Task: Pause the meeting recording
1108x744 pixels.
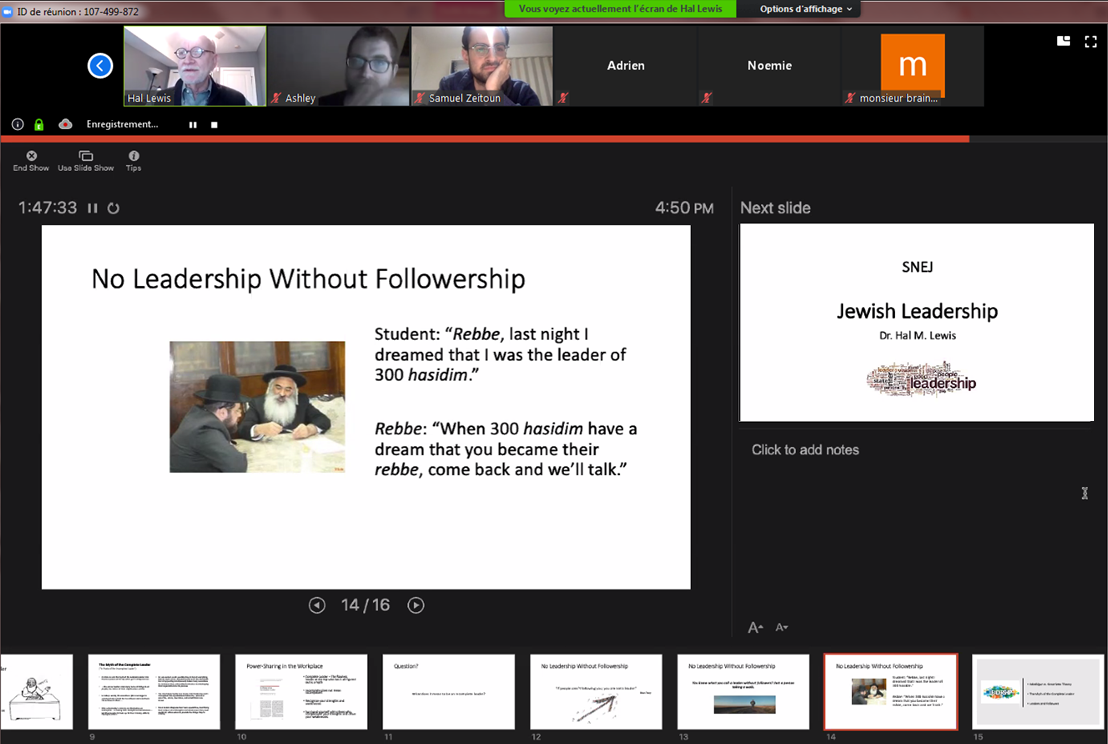Action: (193, 125)
